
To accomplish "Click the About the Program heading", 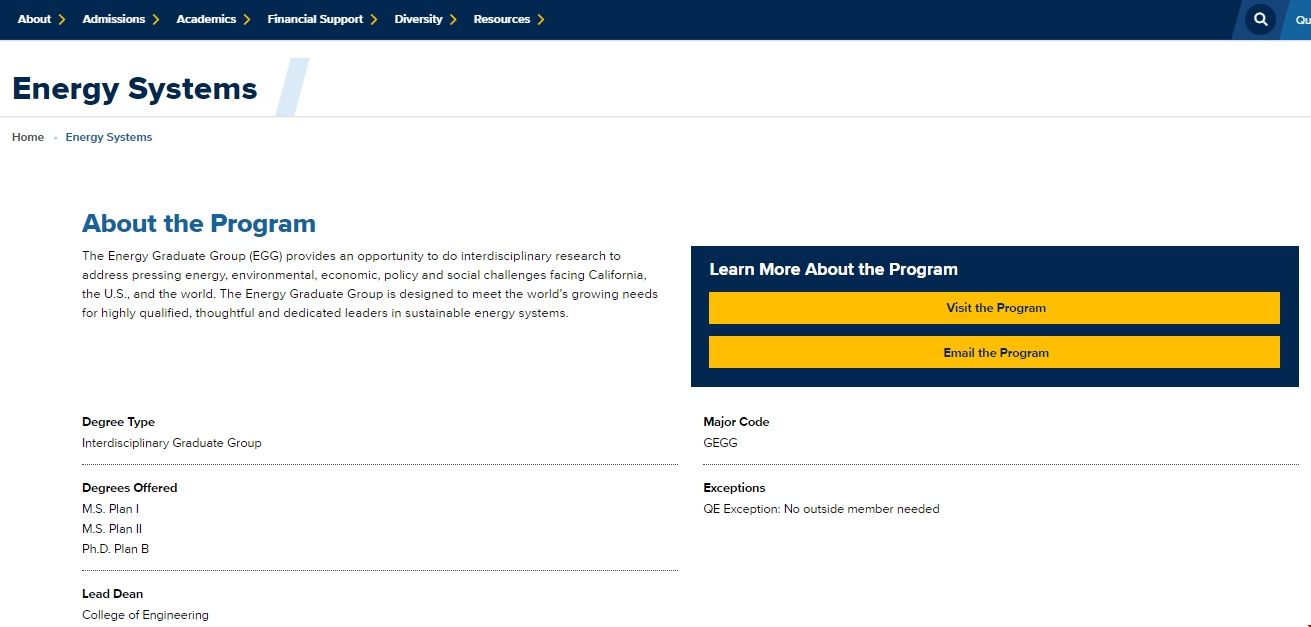I will click(x=199, y=224).
